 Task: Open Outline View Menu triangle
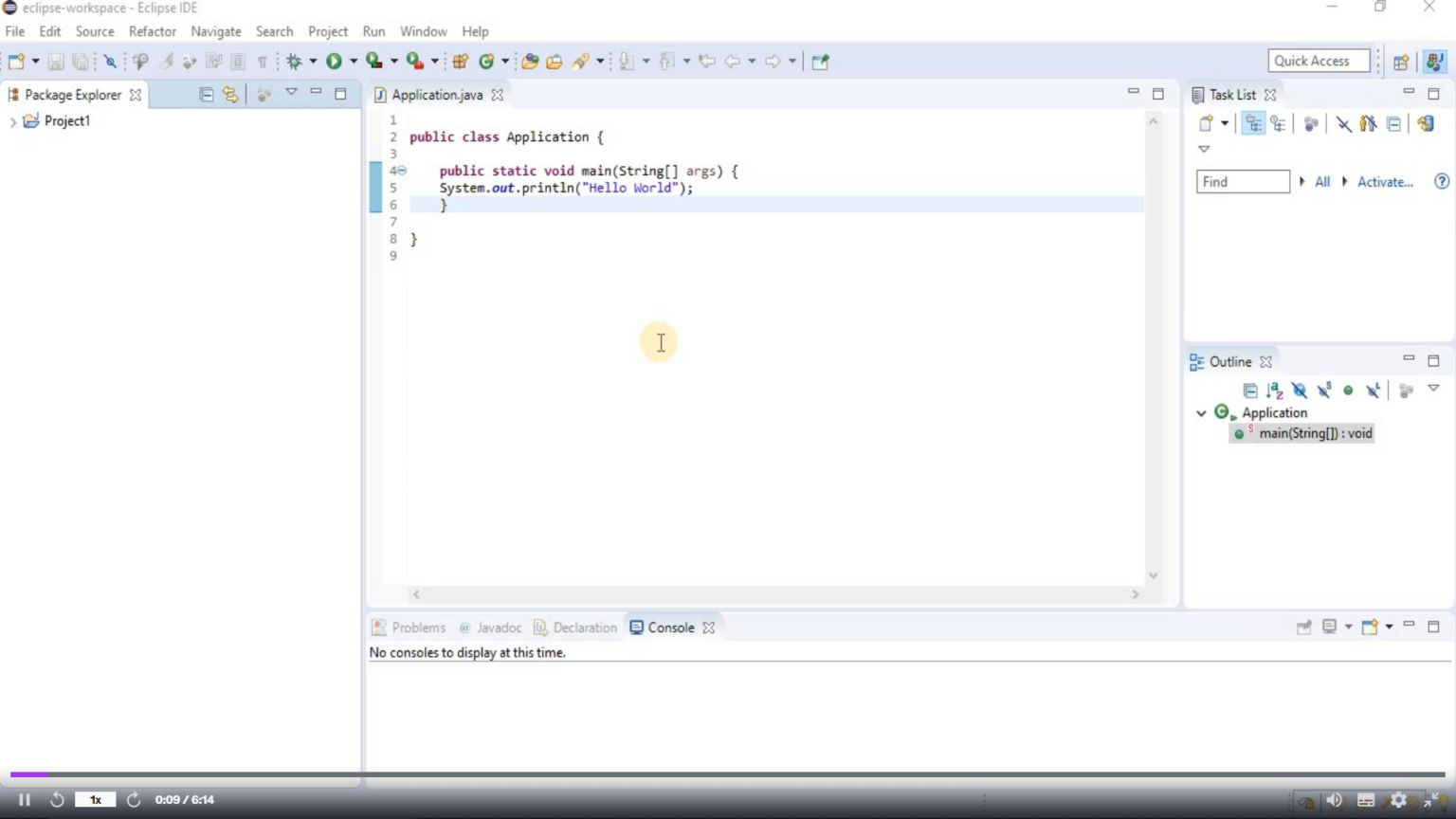pyautogui.click(x=1433, y=389)
